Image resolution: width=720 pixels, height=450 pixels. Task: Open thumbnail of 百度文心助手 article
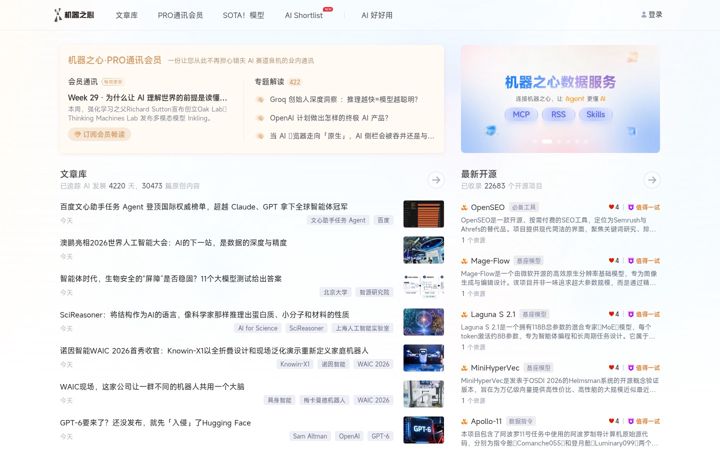423,214
